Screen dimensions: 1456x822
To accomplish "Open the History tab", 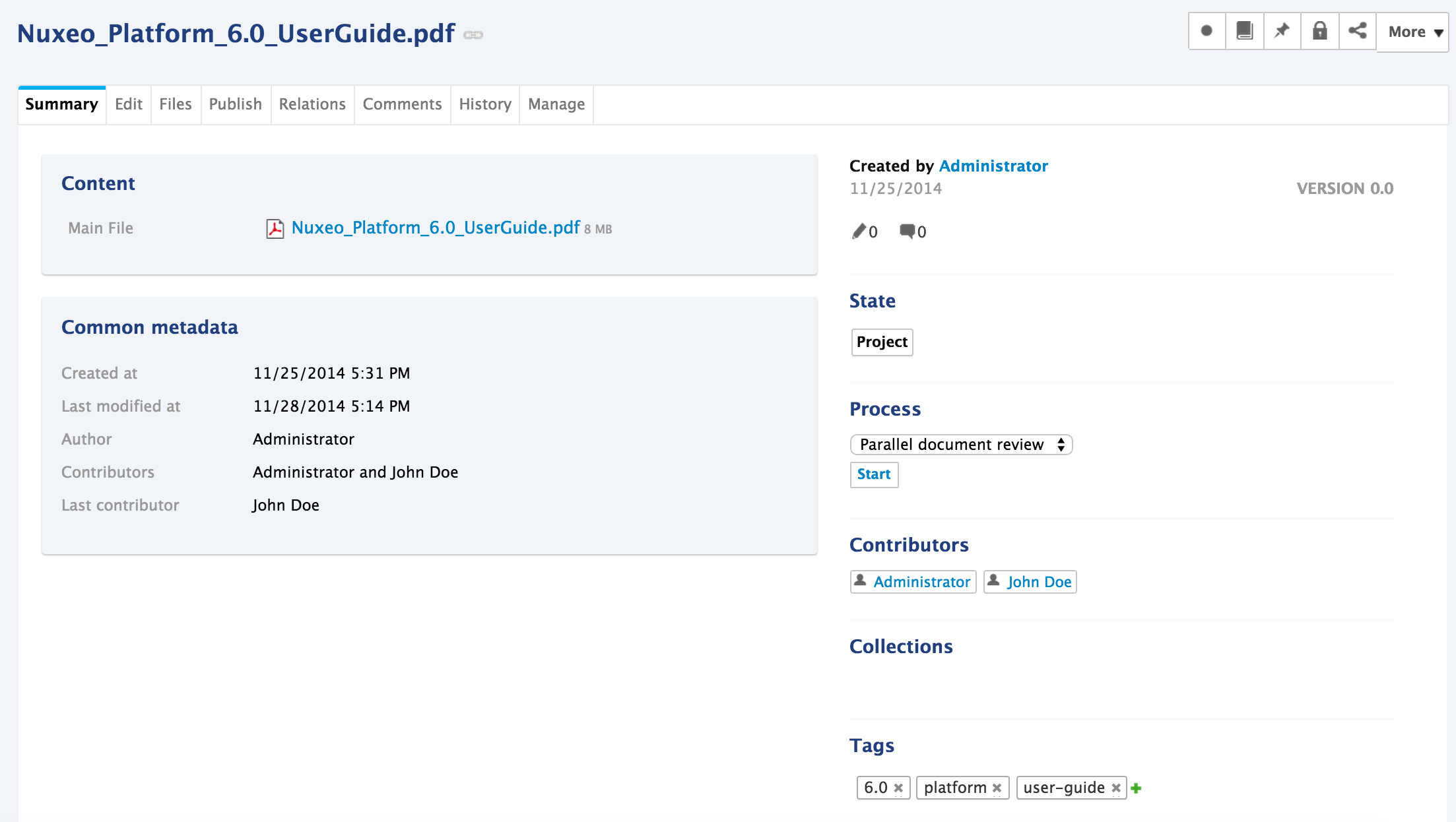I will tap(485, 104).
